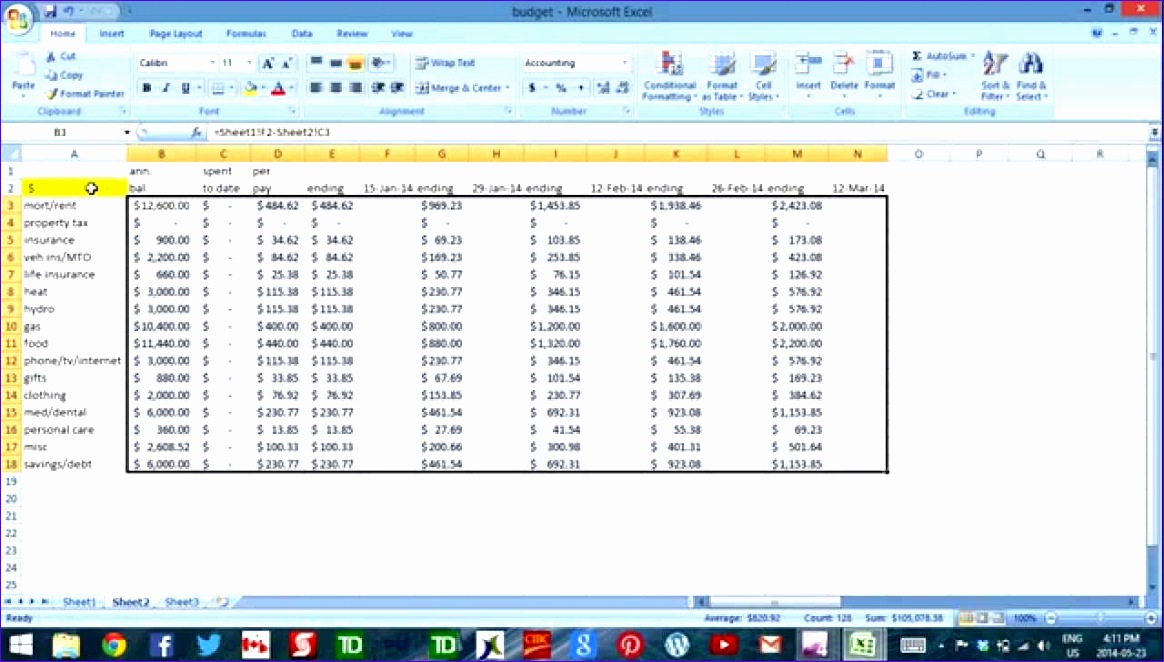Image resolution: width=1164 pixels, height=662 pixels.
Task: Toggle Wrap Text on selected cells
Action: (445, 63)
